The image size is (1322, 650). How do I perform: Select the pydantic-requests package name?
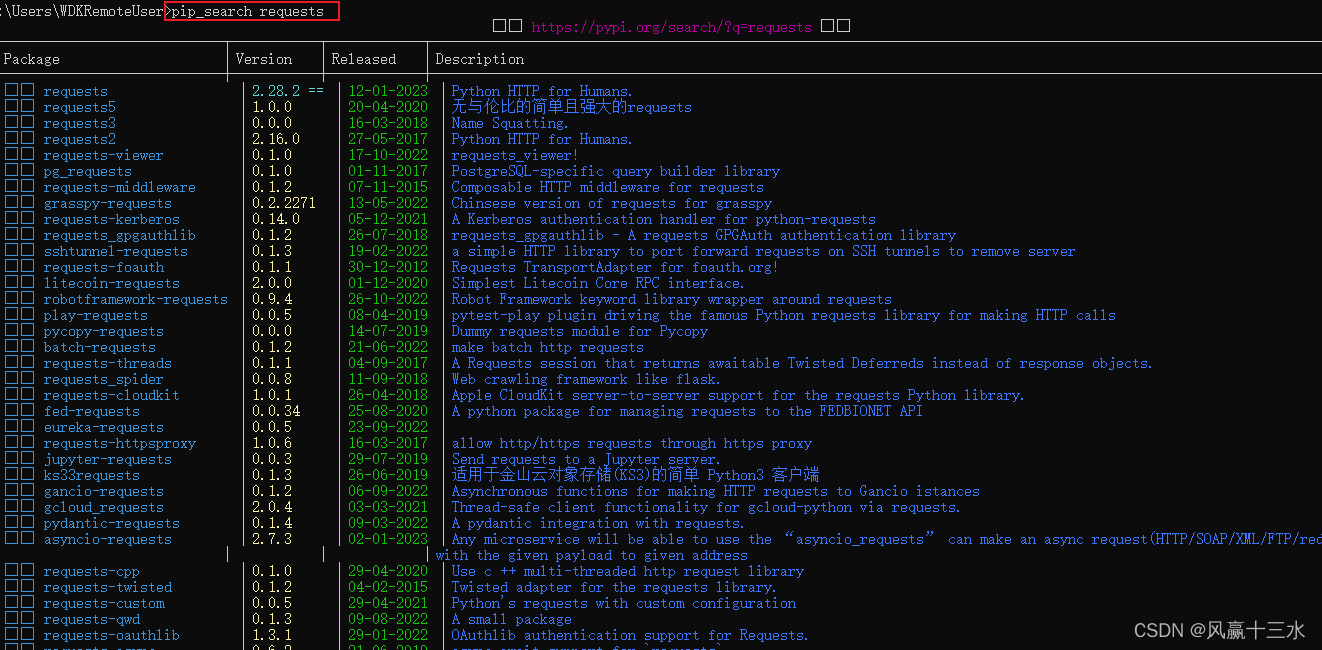click(x=111, y=523)
